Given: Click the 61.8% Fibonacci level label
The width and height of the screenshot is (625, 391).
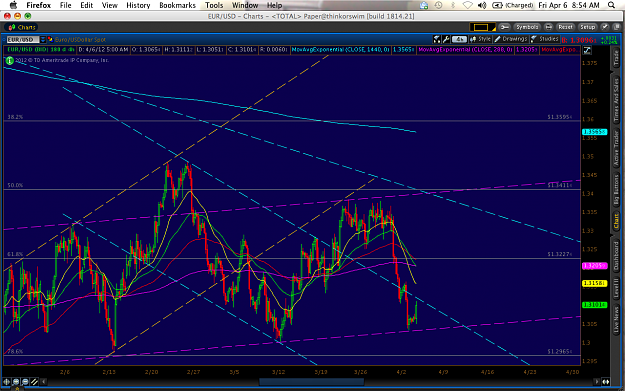Looking at the screenshot, I should (15, 254).
